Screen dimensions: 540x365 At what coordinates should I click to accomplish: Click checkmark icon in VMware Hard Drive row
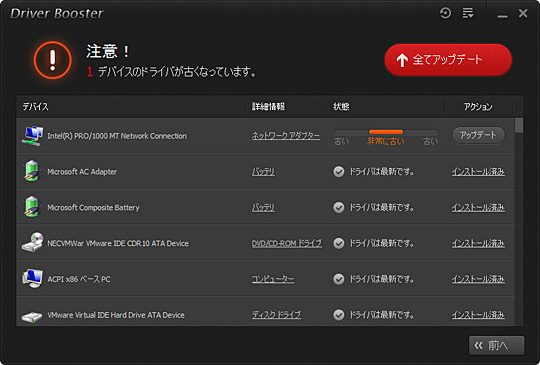click(x=339, y=315)
